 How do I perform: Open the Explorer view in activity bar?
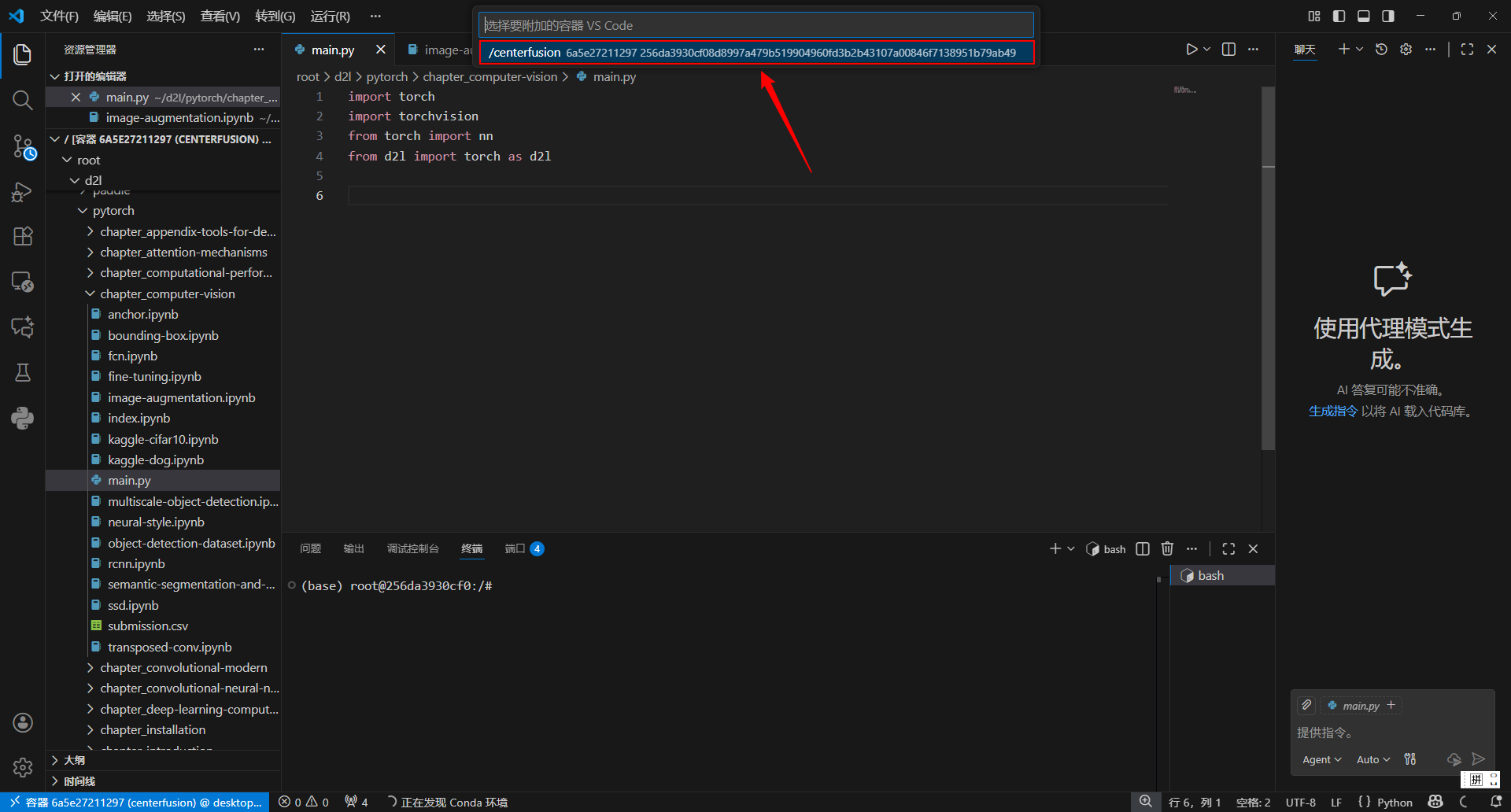[22, 54]
